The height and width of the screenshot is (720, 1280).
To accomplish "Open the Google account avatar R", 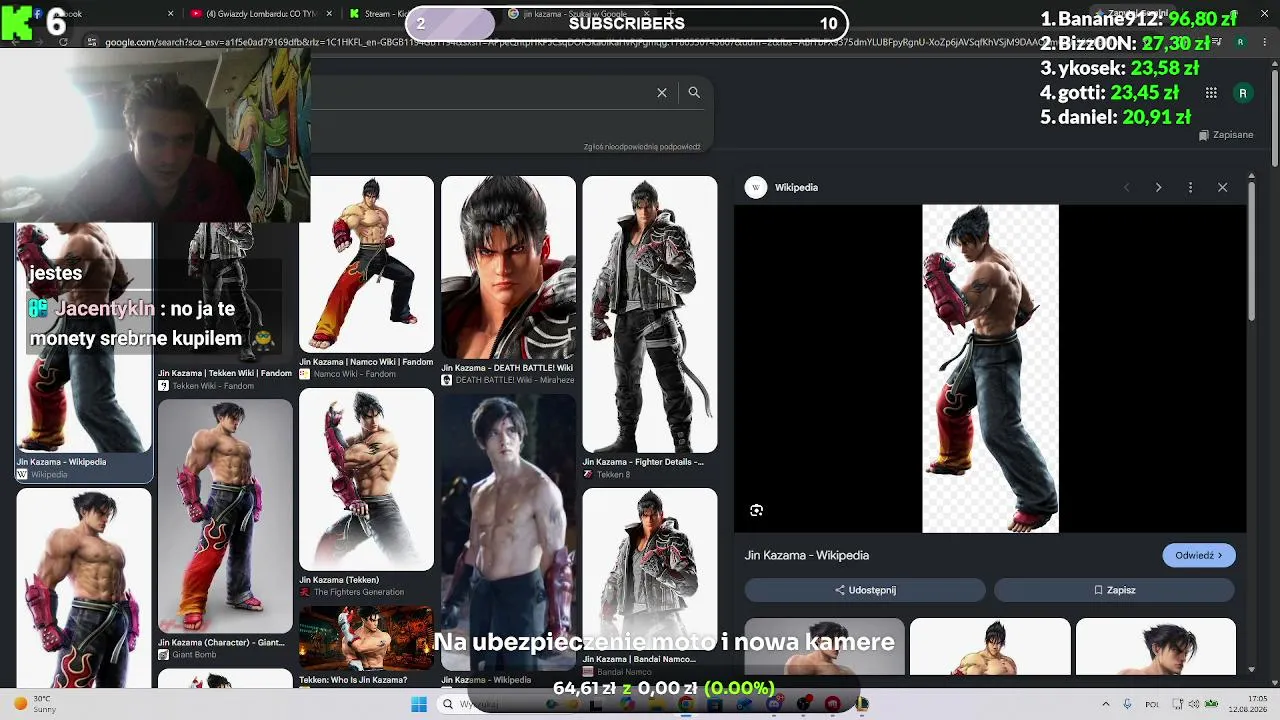I will point(1243,93).
